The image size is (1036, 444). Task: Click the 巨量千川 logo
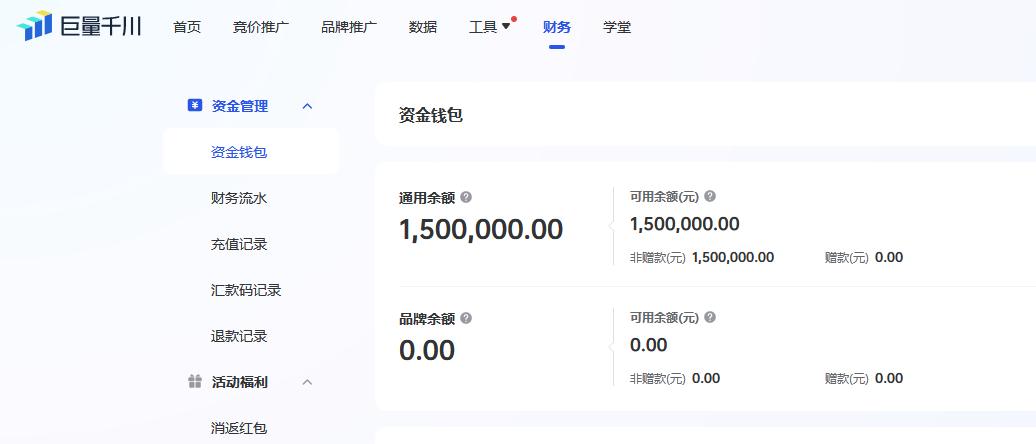(79, 26)
